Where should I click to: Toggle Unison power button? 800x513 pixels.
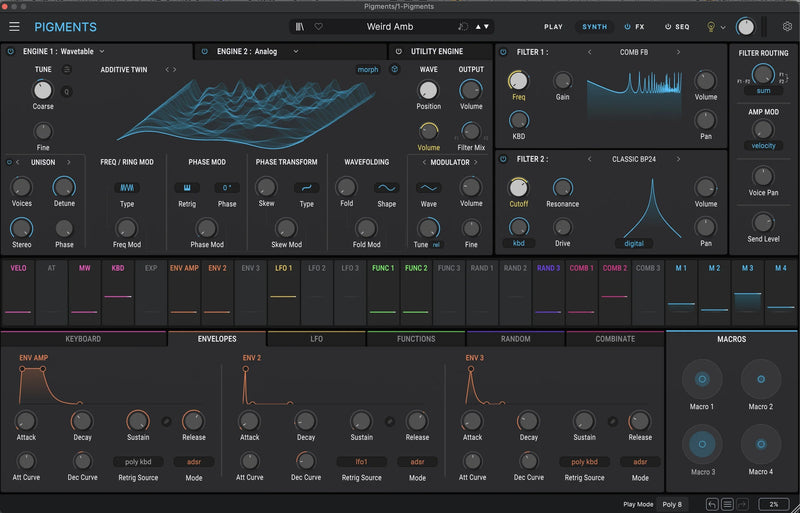9,162
